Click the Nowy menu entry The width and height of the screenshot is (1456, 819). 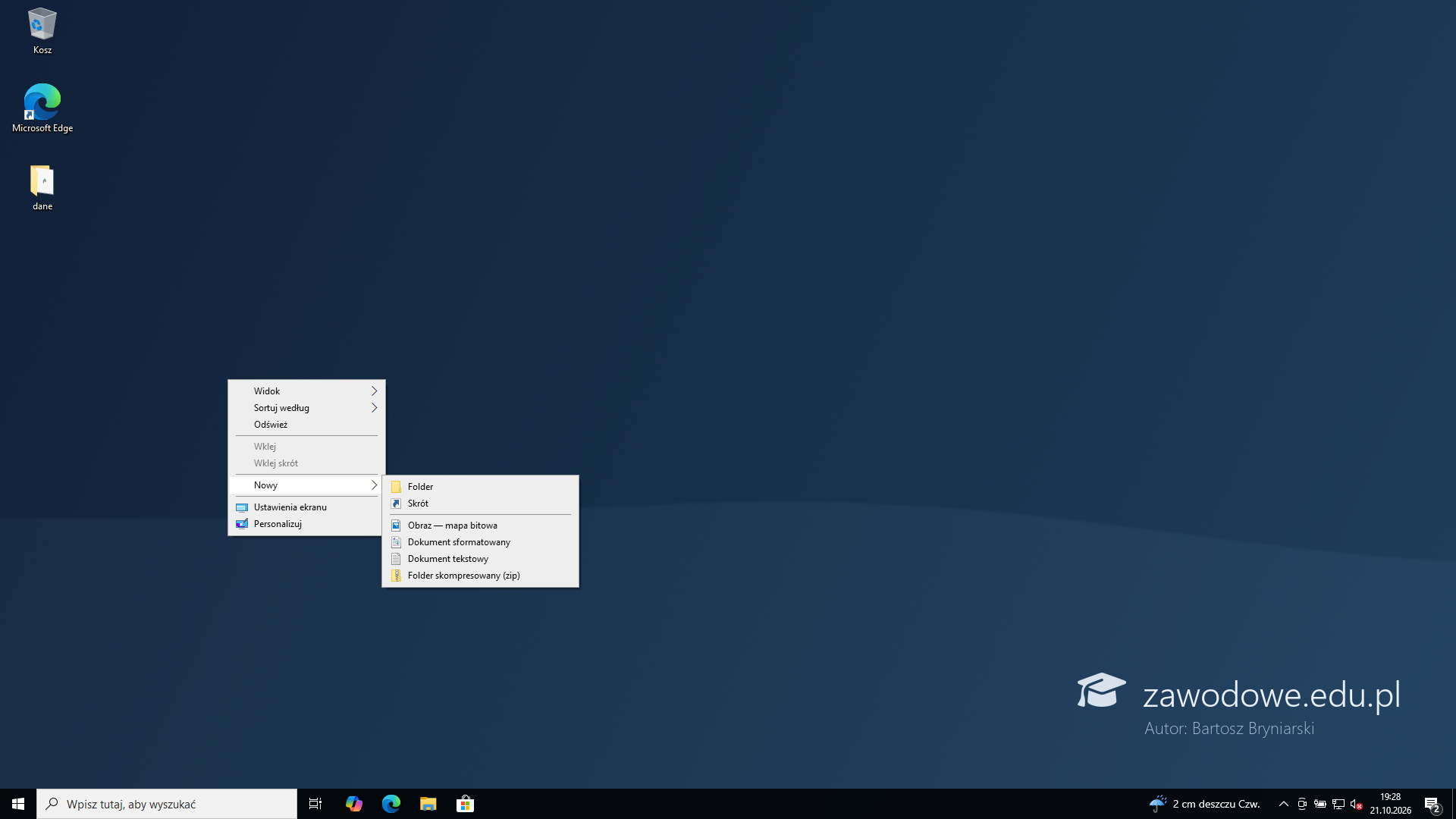click(307, 485)
